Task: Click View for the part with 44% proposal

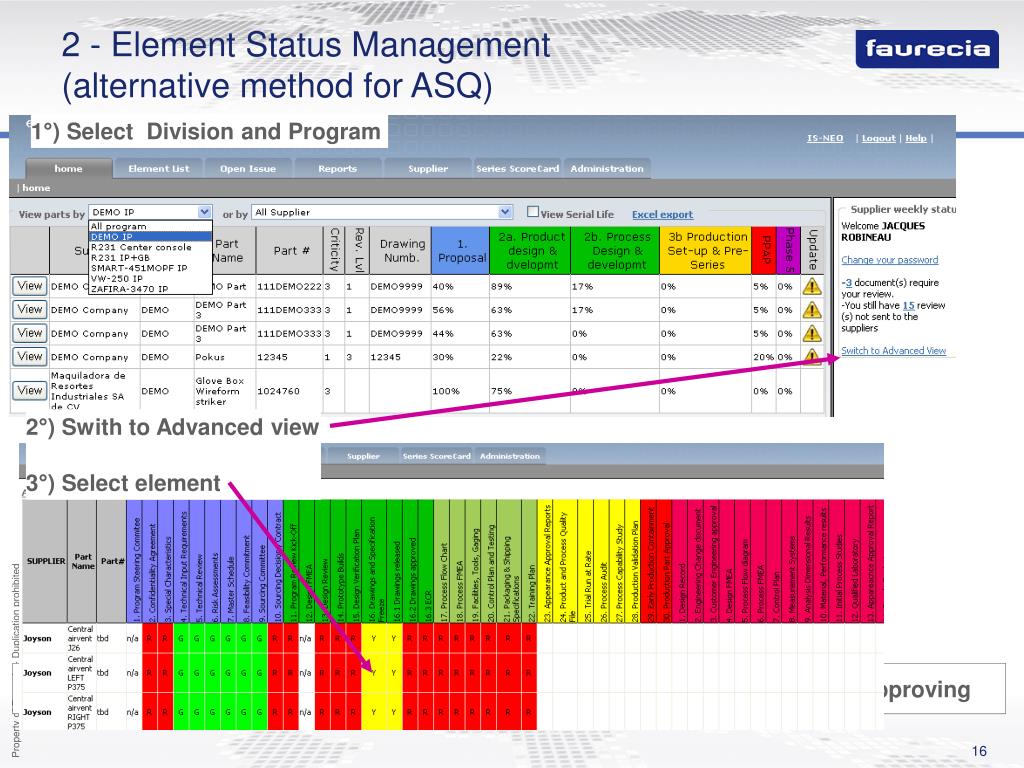Action: pyautogui.click(x=30, y=333)
